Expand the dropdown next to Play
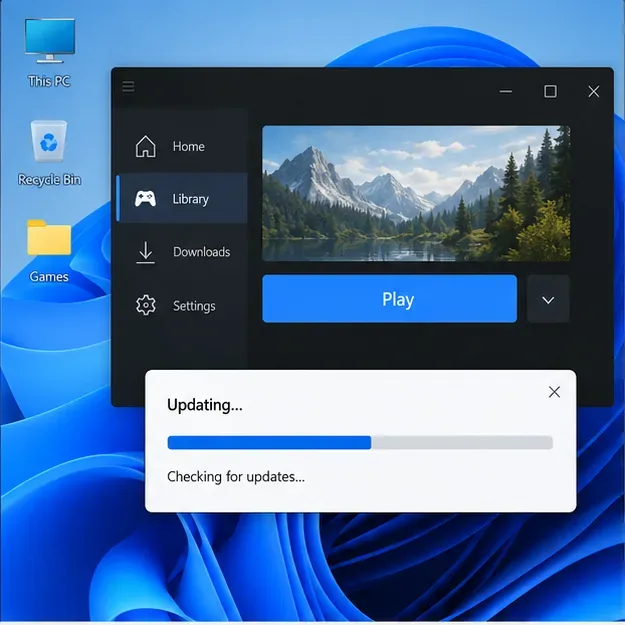The image size is (625, 625). coord(548,299)
